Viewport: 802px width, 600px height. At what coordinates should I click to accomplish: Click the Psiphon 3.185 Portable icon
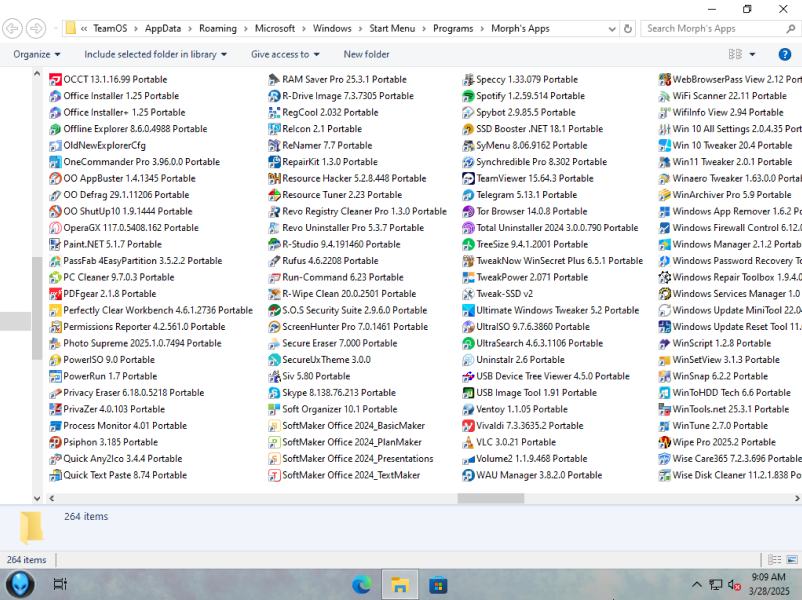tap(55, 442)
